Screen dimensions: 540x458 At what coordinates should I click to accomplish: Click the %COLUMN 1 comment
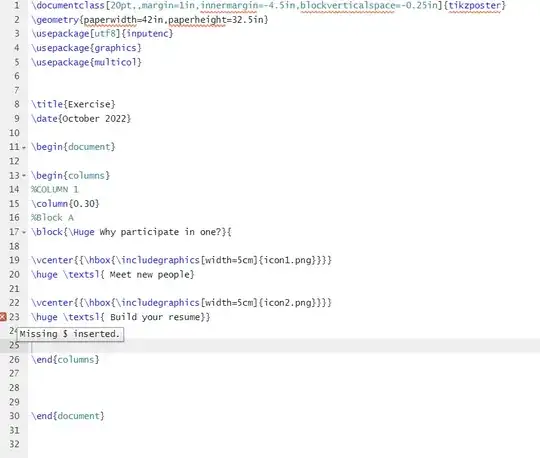54,189
